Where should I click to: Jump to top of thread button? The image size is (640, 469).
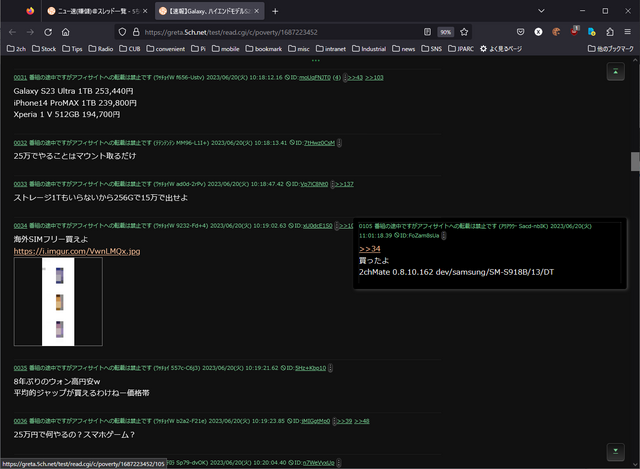point(616,72)
